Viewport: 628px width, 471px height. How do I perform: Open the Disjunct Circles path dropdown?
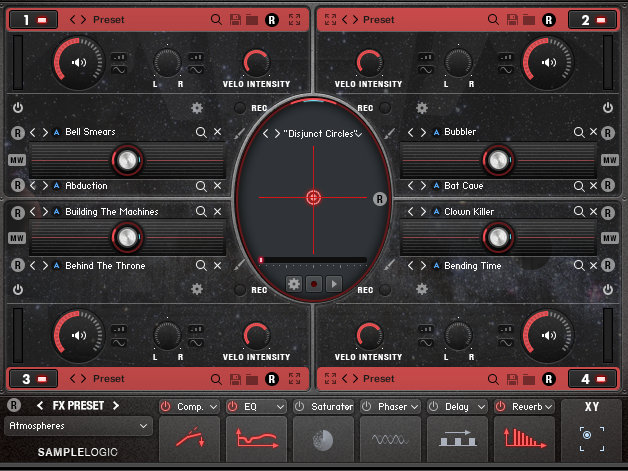358,135
